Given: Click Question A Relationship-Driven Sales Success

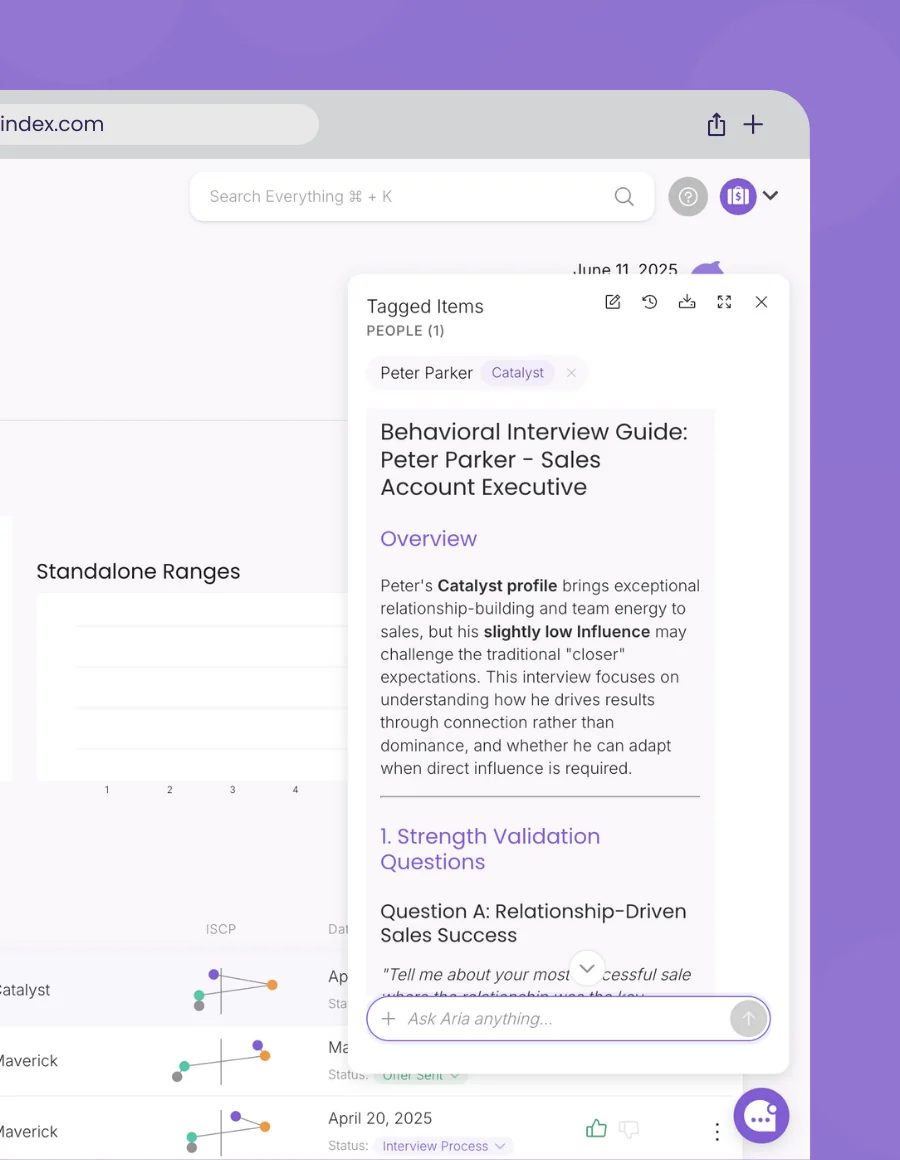Looking at the screenshot, I should click(x=533, y=923).
